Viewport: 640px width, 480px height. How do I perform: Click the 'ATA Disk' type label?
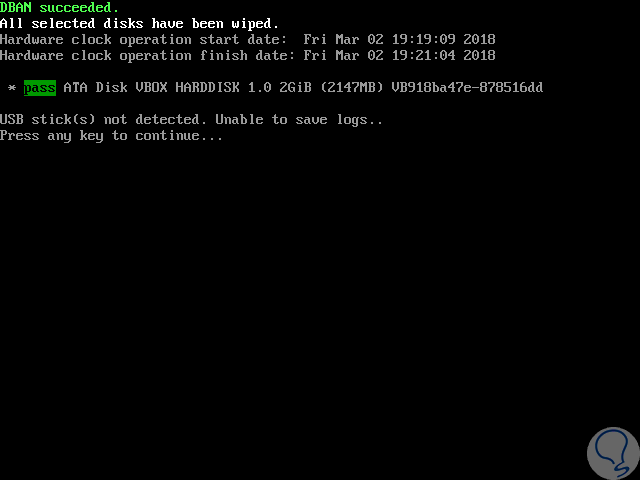coord(96,88)
